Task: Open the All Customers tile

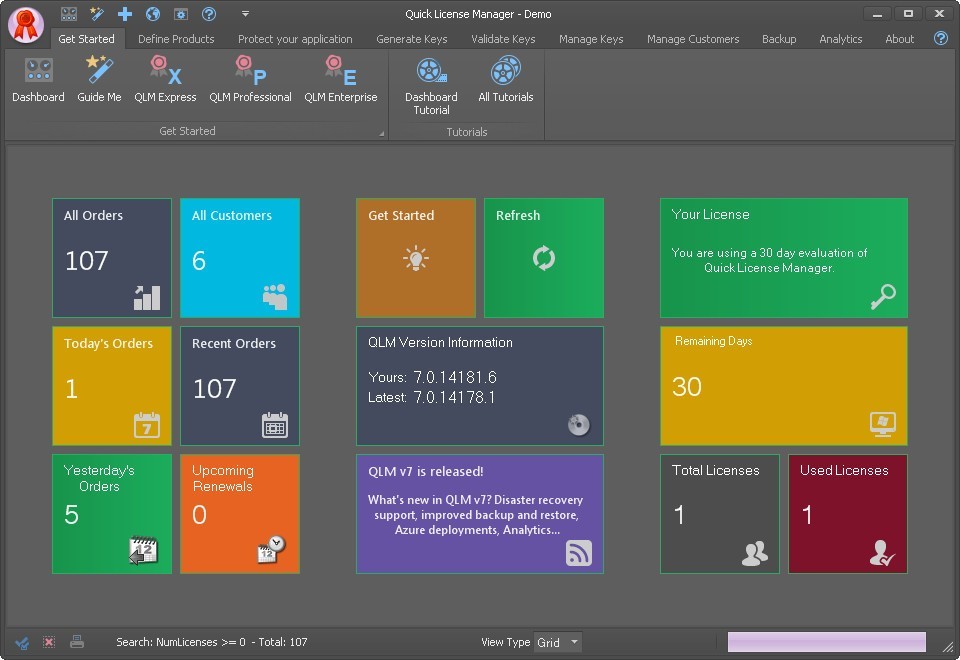Action: [240, 258]
